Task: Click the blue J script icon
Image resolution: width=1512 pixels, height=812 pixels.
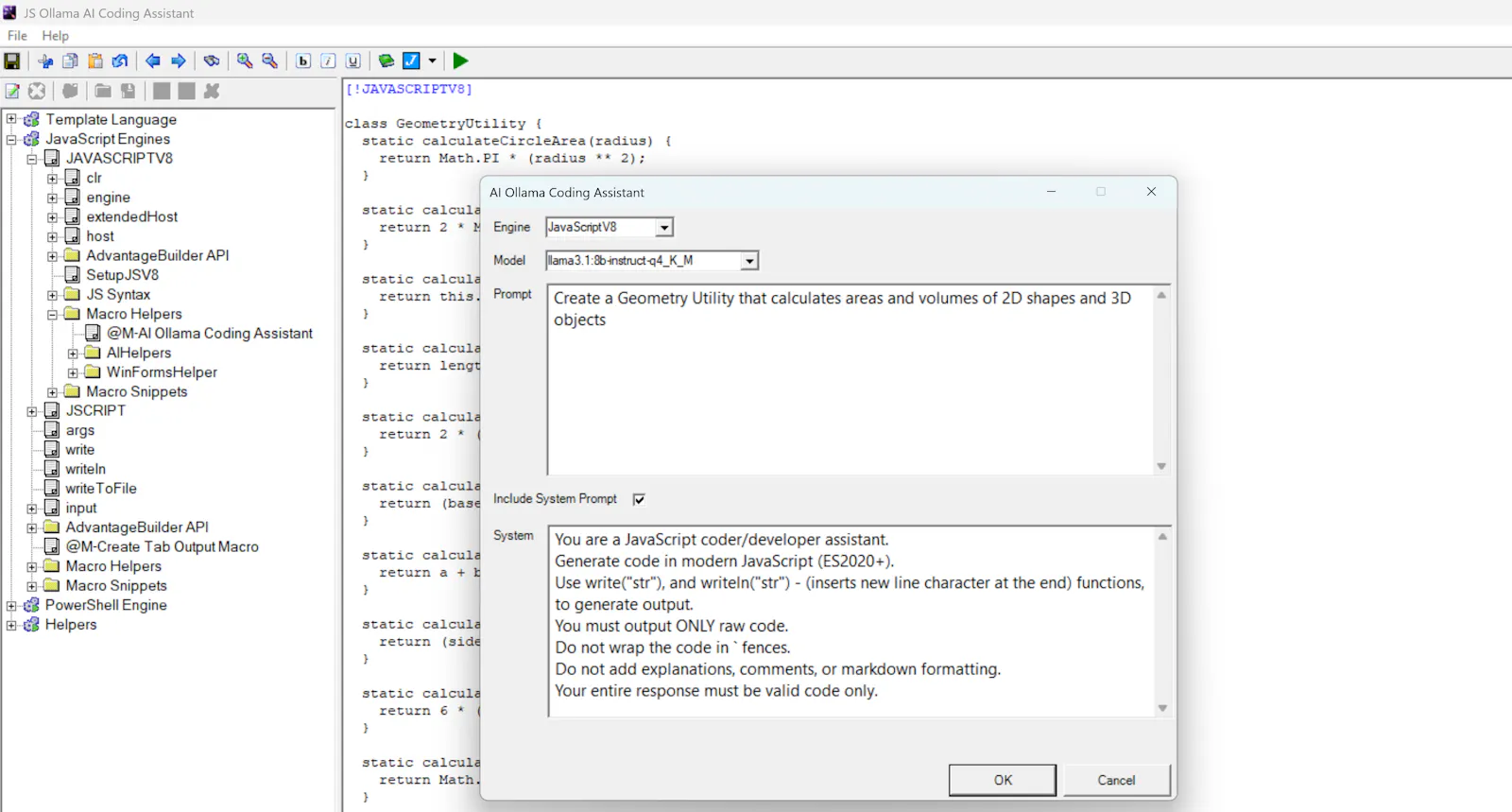Action: pyautogui.click(x=412, y=60)
